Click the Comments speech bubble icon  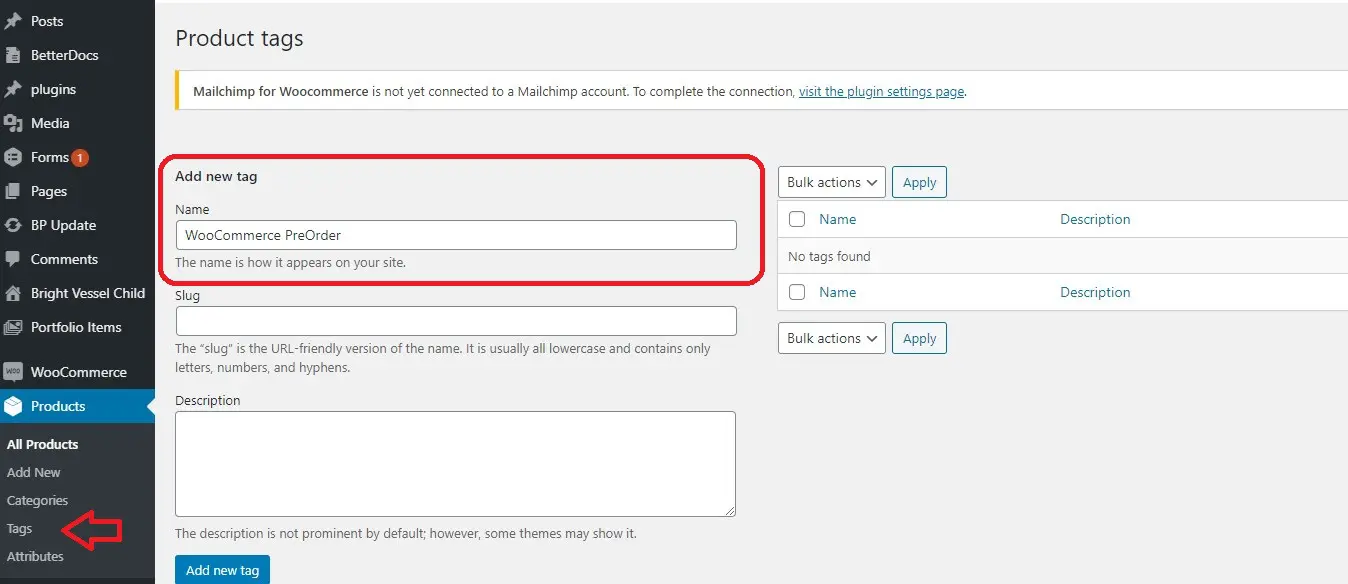13,259
